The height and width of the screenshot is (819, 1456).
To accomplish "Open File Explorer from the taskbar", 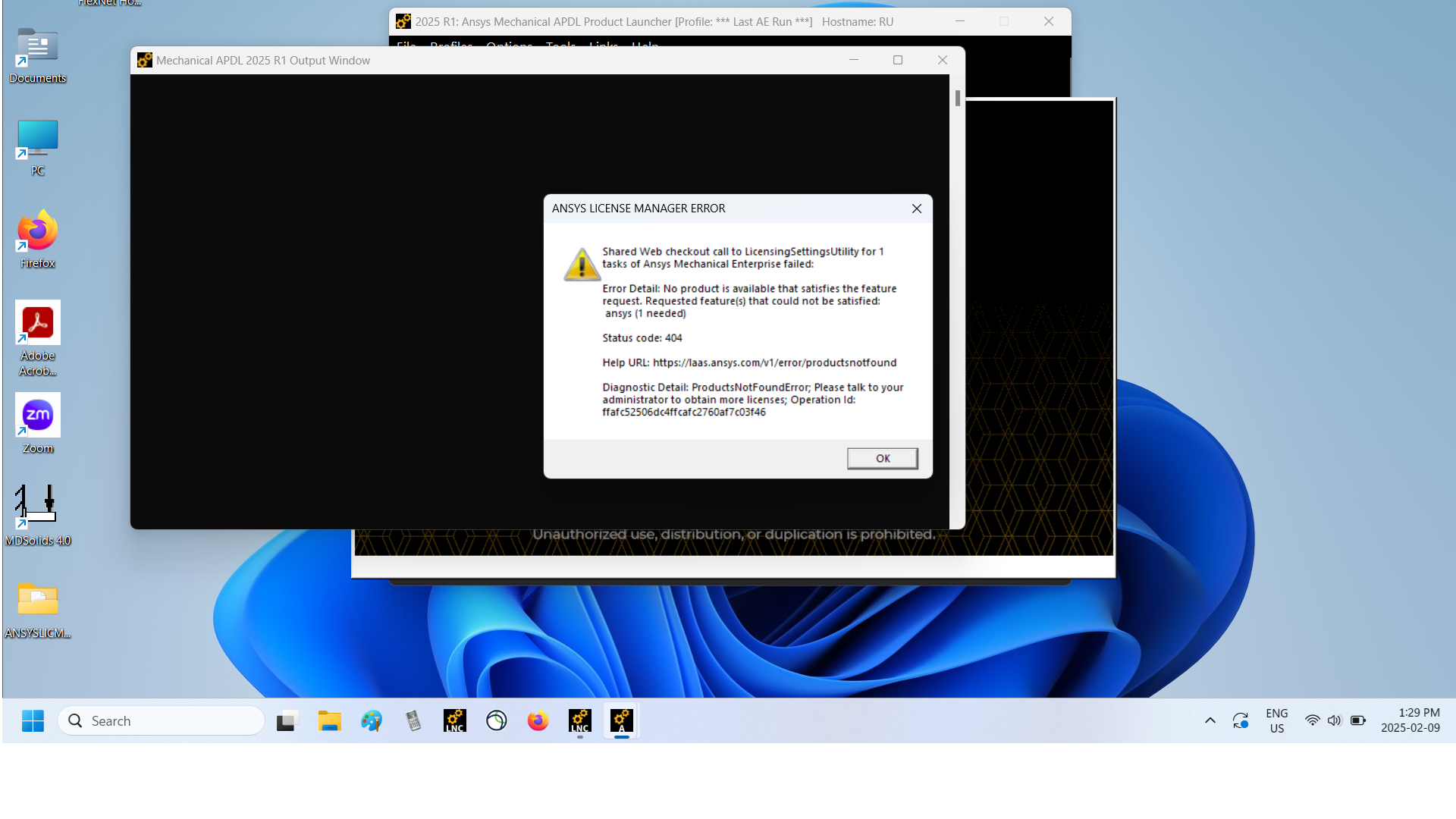I will (x=329, y=720).
